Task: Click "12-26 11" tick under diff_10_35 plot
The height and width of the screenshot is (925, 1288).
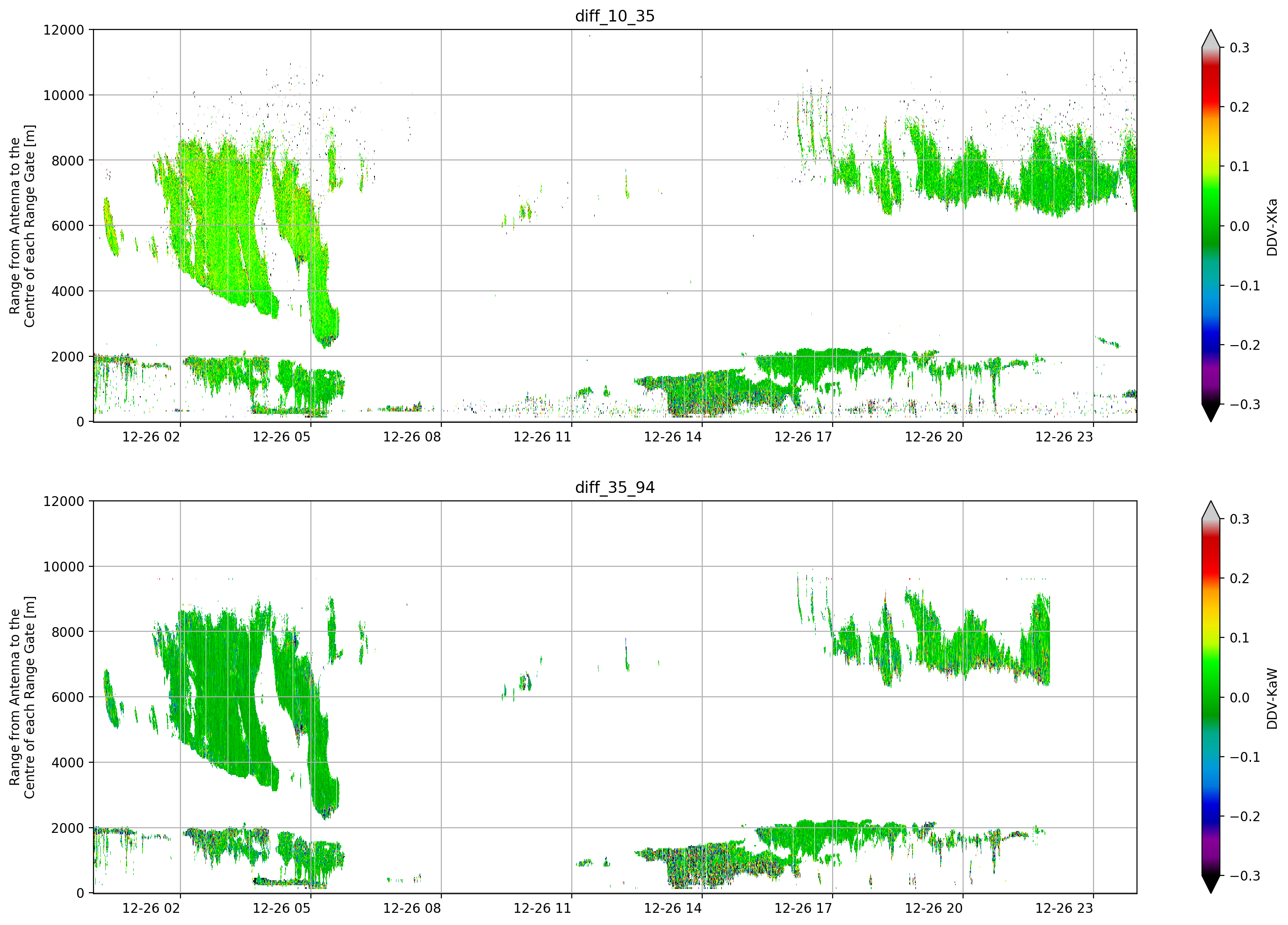Action: click(542, 437)
